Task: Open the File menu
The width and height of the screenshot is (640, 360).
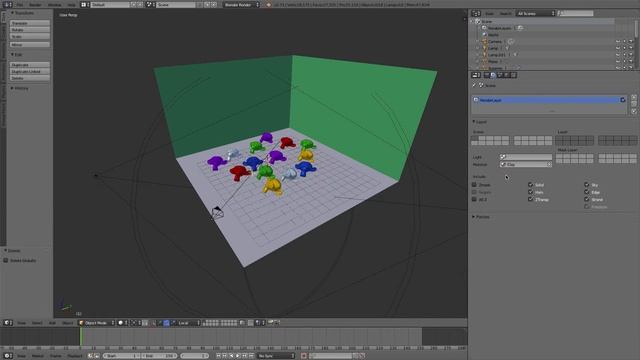Action: (20, 4)
